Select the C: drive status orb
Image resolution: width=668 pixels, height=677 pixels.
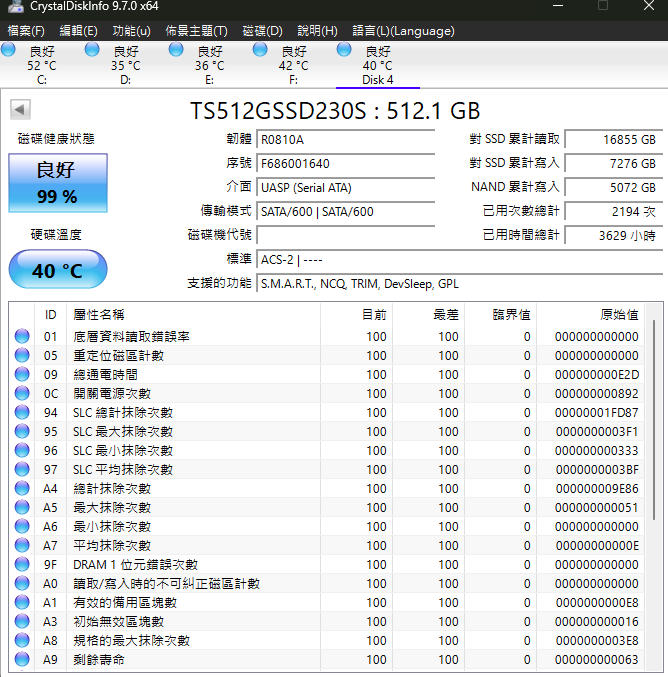[8, 49]
